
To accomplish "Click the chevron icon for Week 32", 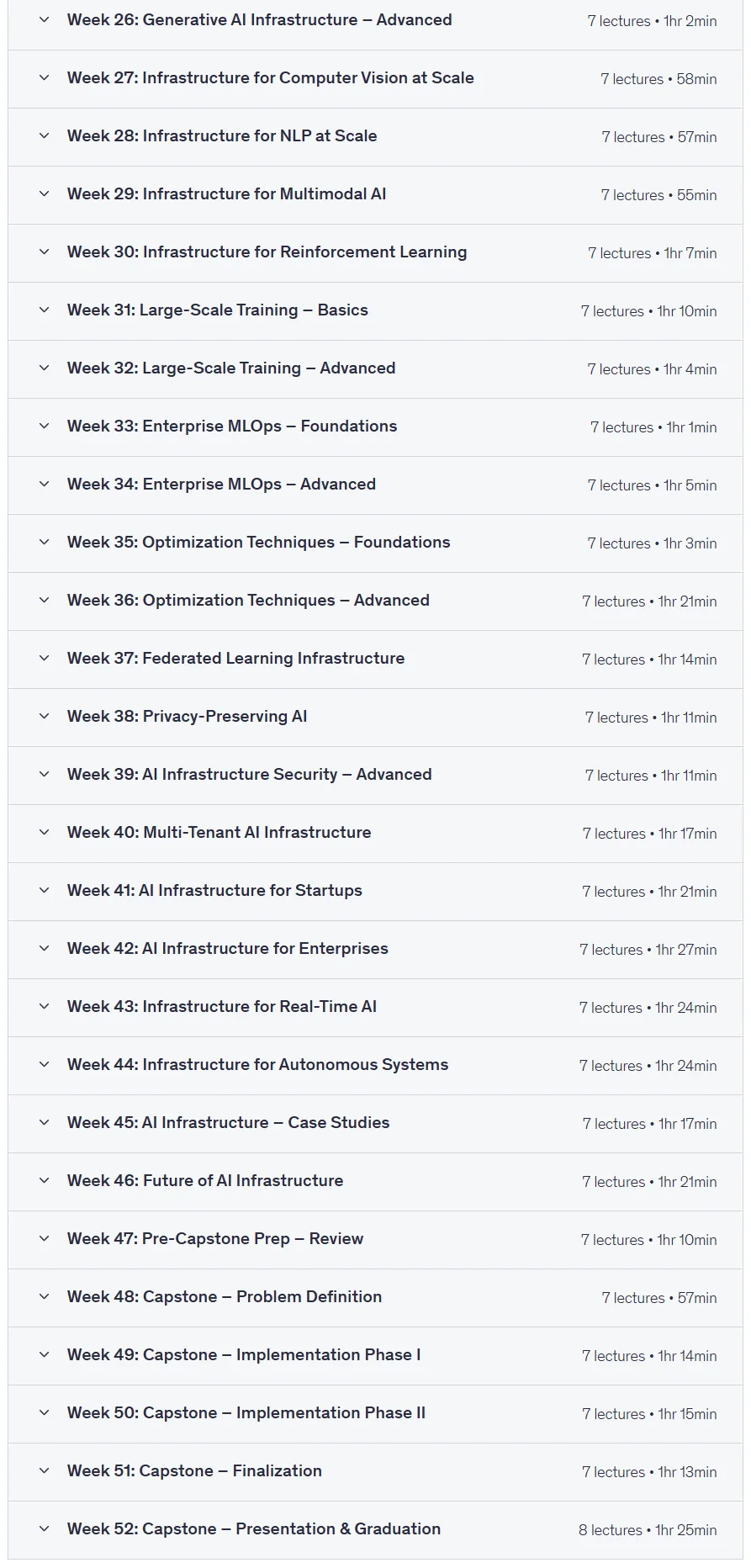I will [44, 368].
